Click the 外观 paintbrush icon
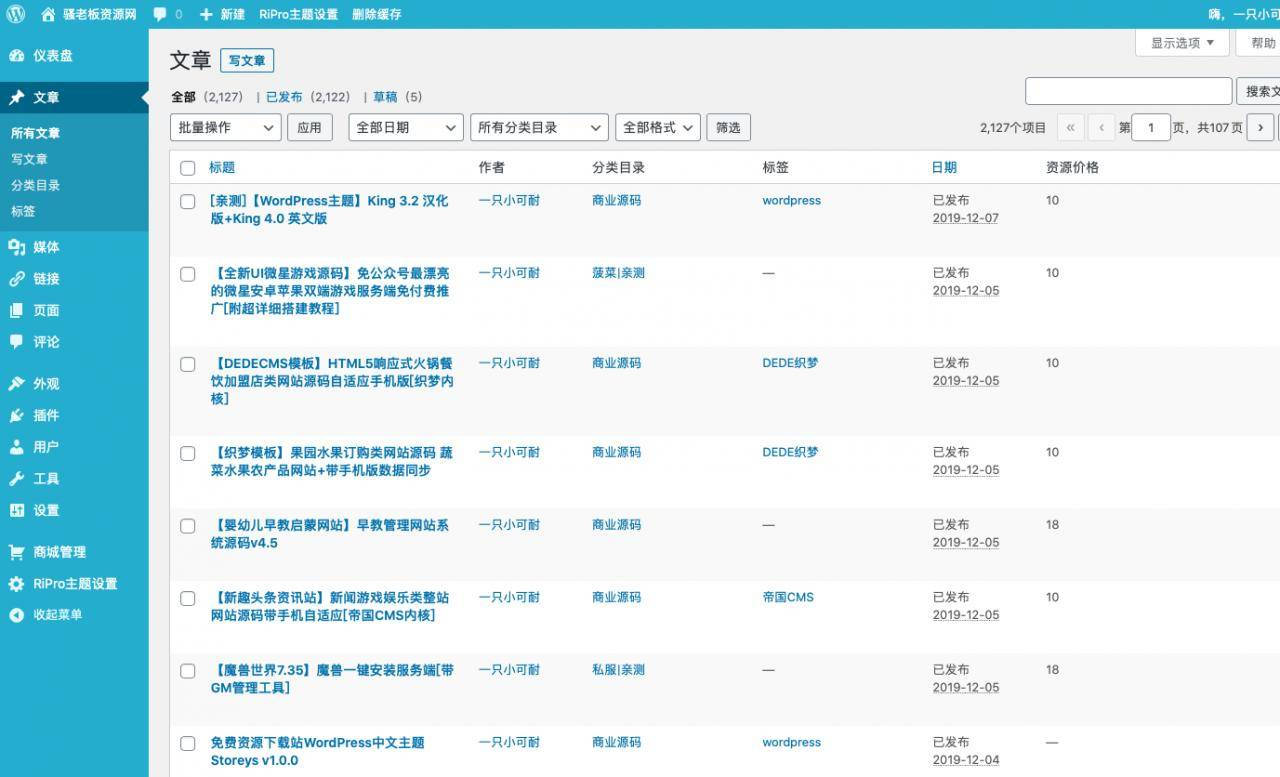Image resolution: width=1280 pixels, height=777 pixels. tap(17, 384)
